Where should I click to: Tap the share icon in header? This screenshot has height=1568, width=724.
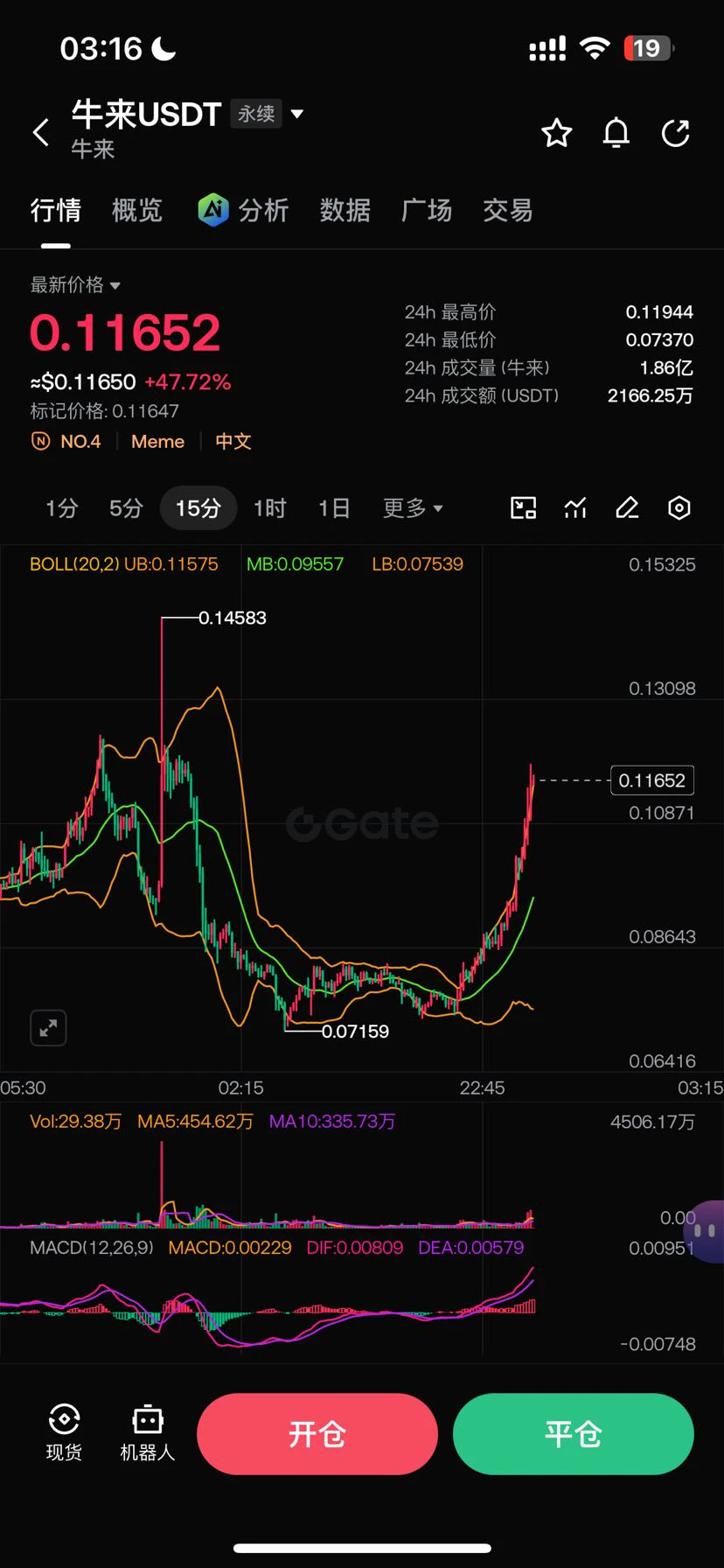(676, 133)
